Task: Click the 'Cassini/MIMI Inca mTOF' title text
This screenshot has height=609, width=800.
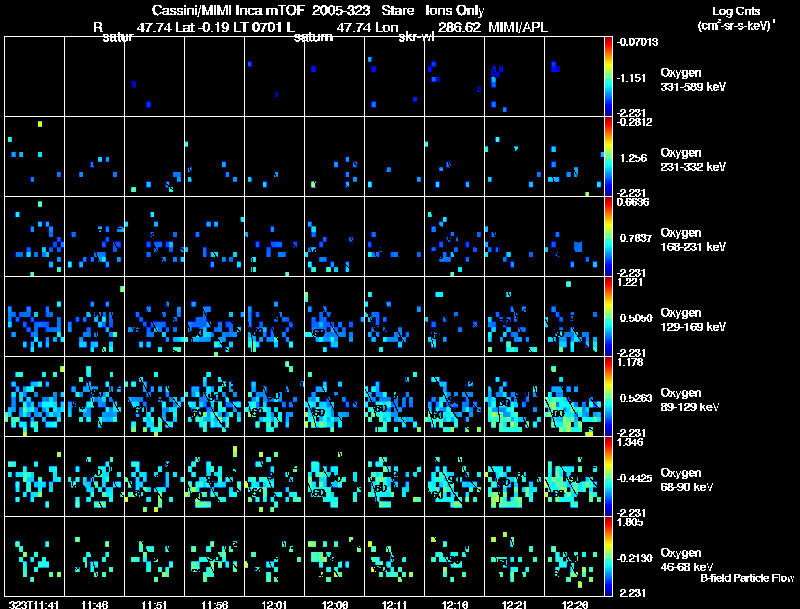Action: [x=228, y=10]
